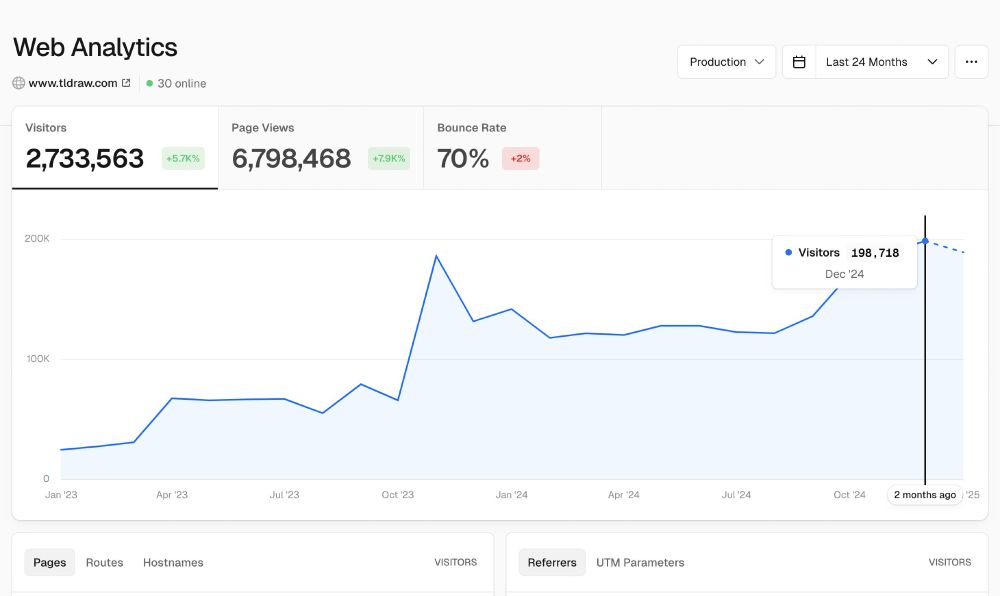Click VISITORS column header in Referrers panel
The width and height of the screenshot is (1000, 596).
point(950,562)
